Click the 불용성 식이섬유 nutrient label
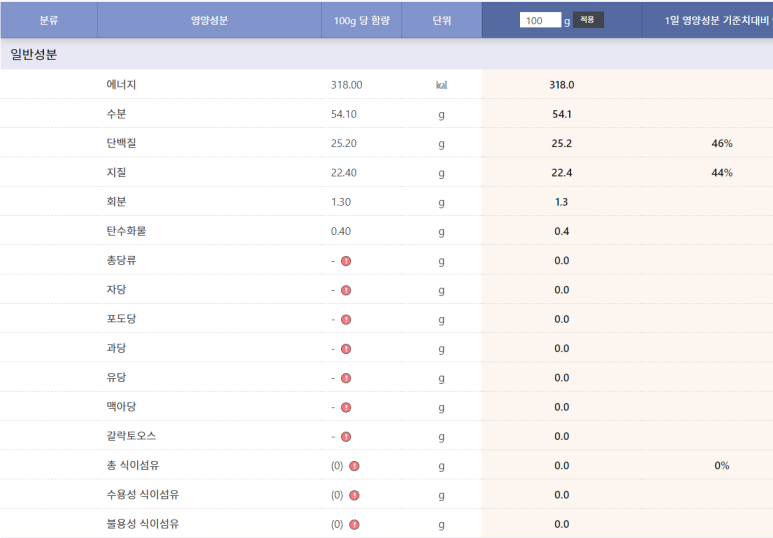The height and width of the screenshot is (538, 773). (143, 524)
